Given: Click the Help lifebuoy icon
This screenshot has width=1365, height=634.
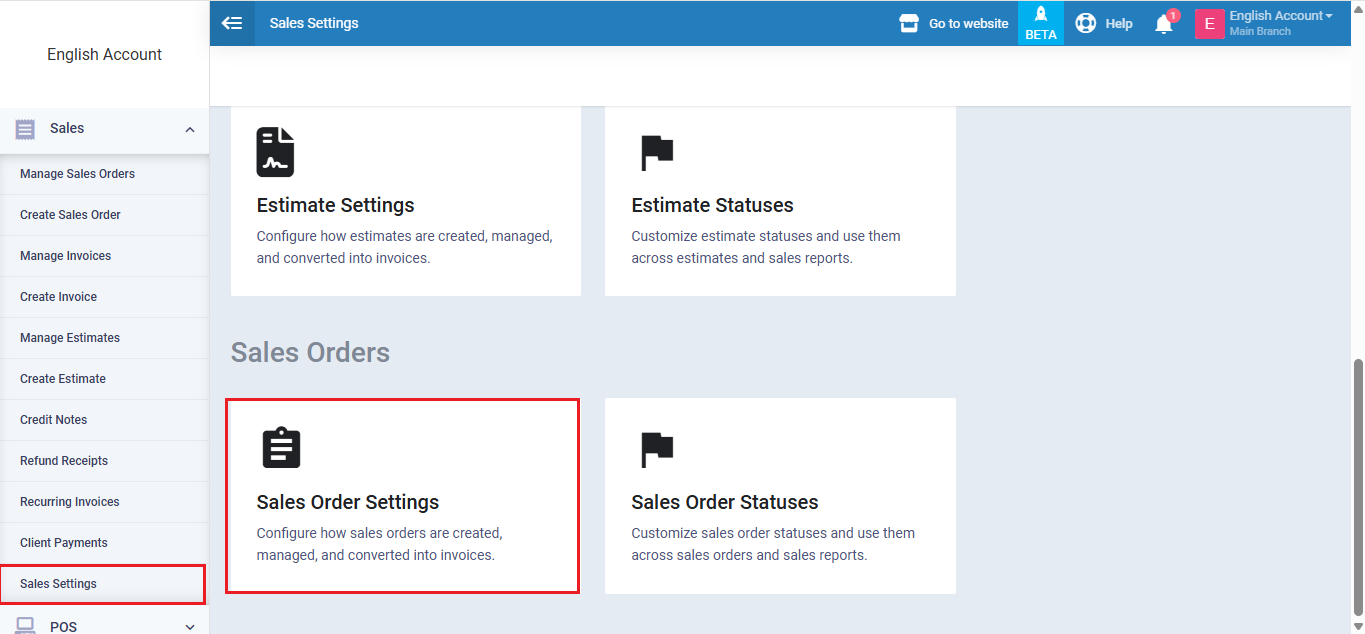Looking at the screenshot, I should tap(1085, 23).
